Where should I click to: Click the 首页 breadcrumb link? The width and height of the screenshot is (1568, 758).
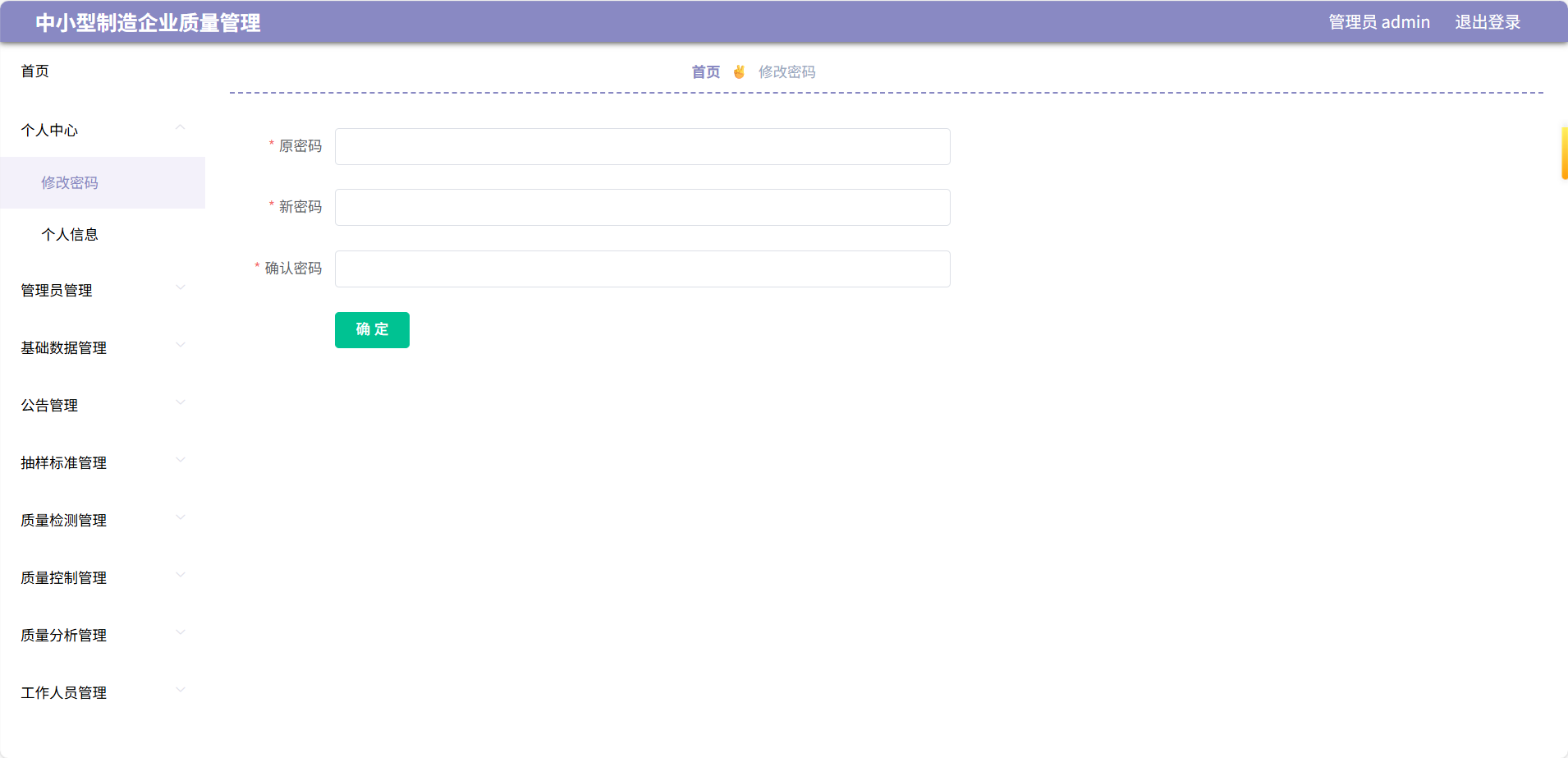point(705,72)
